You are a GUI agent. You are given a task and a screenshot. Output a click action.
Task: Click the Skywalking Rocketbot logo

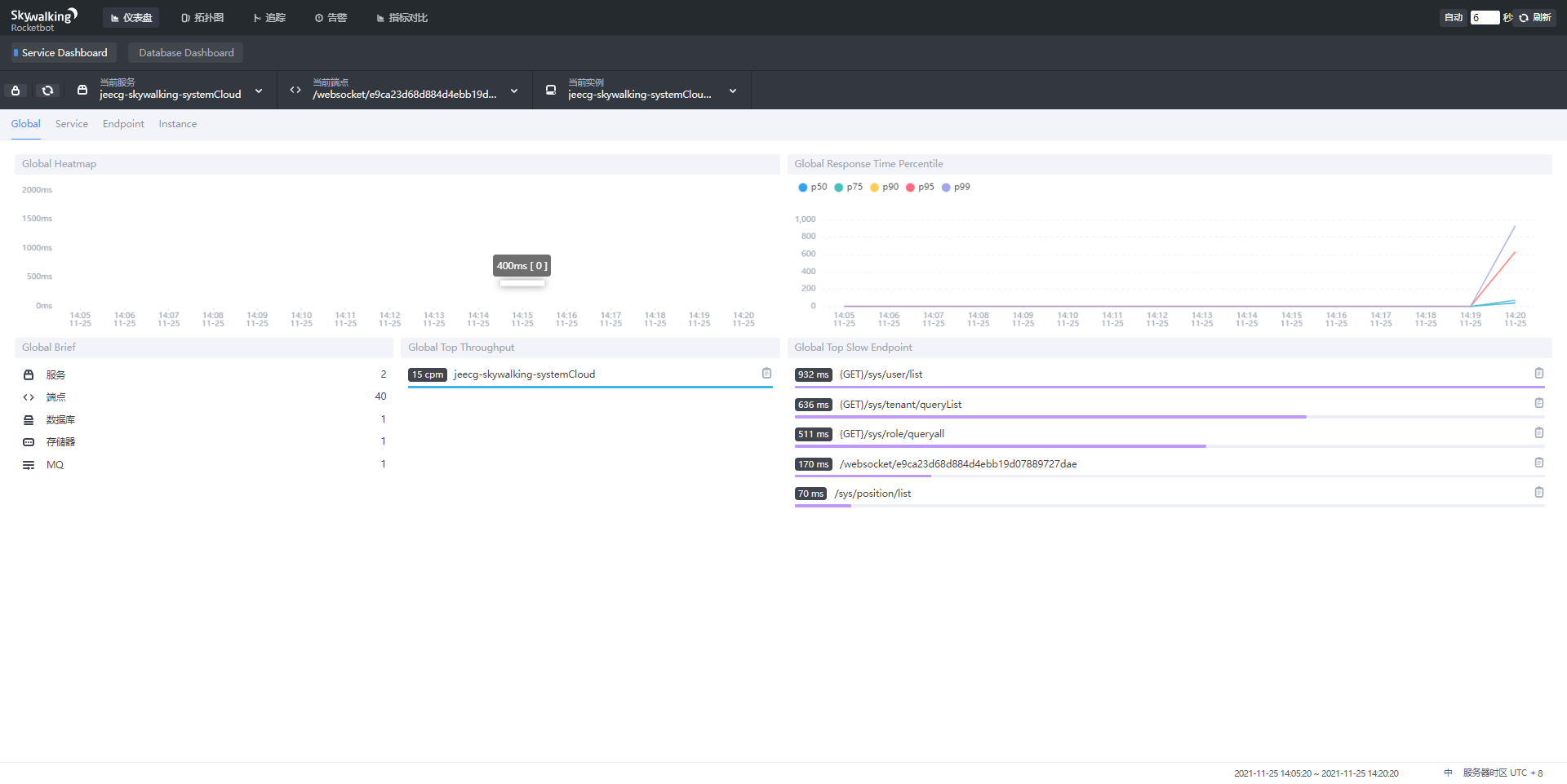pyautogui.click(x=44, y=19)
